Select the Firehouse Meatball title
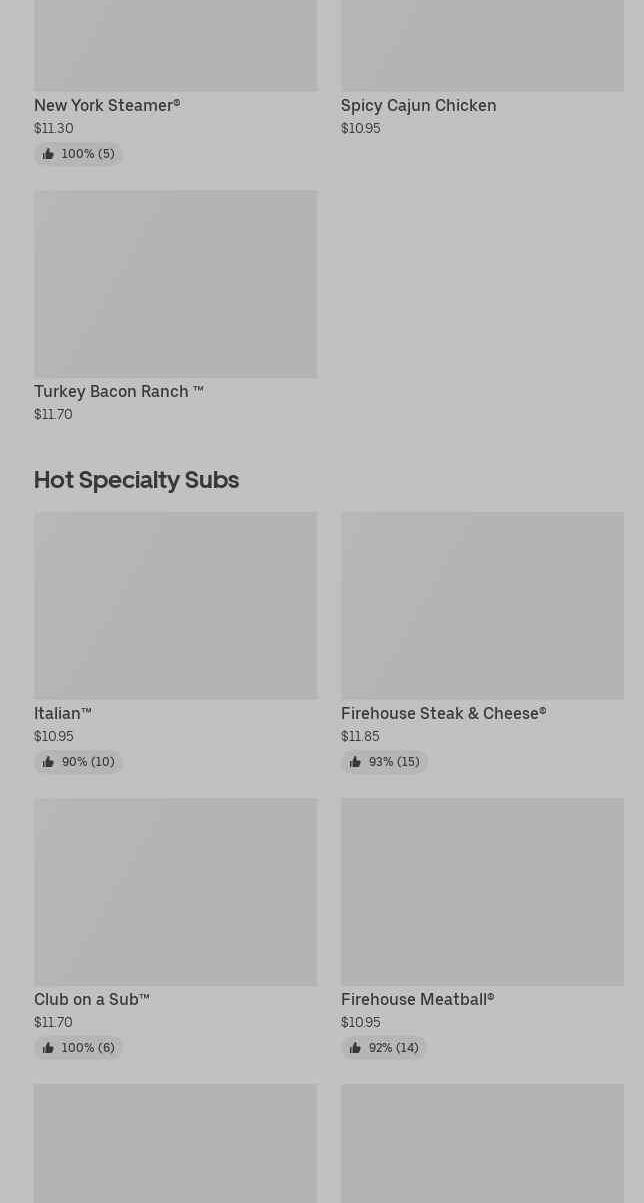The image size is (644, 1203). (x=417, y=999)
